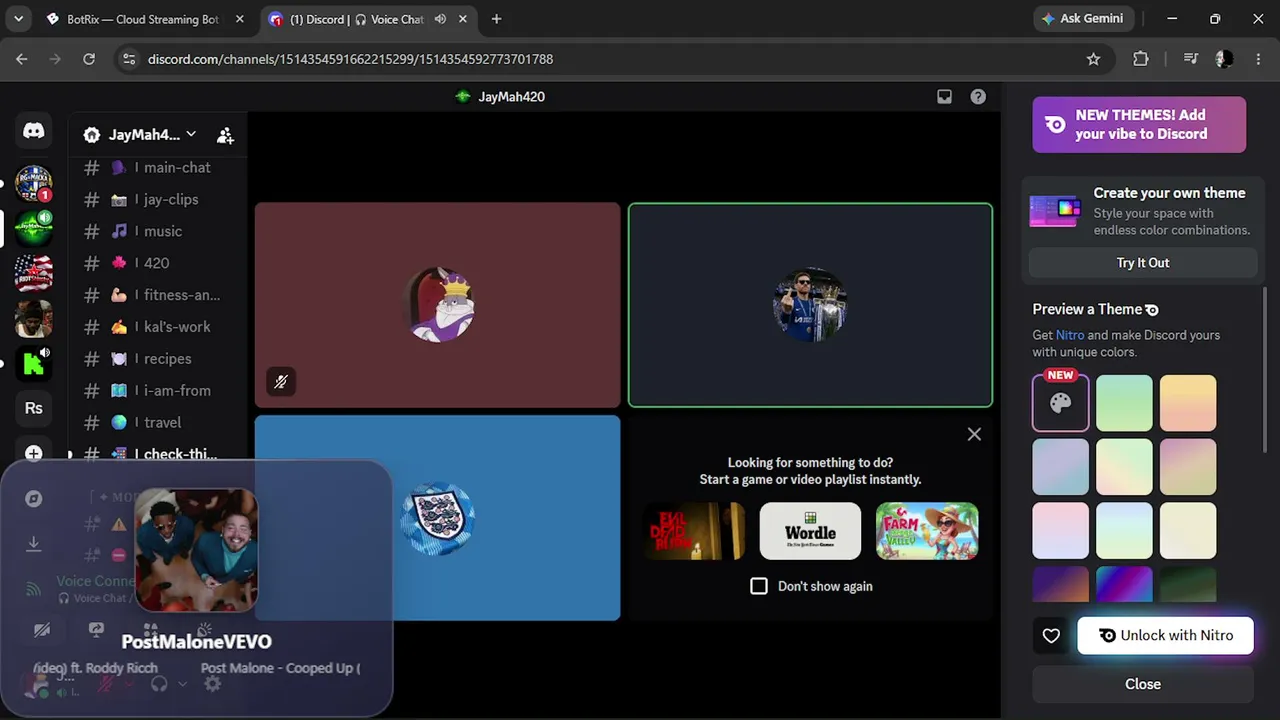1280x720 pixels.
Task: Open user settings gear icon
Action: coord(212,684)
